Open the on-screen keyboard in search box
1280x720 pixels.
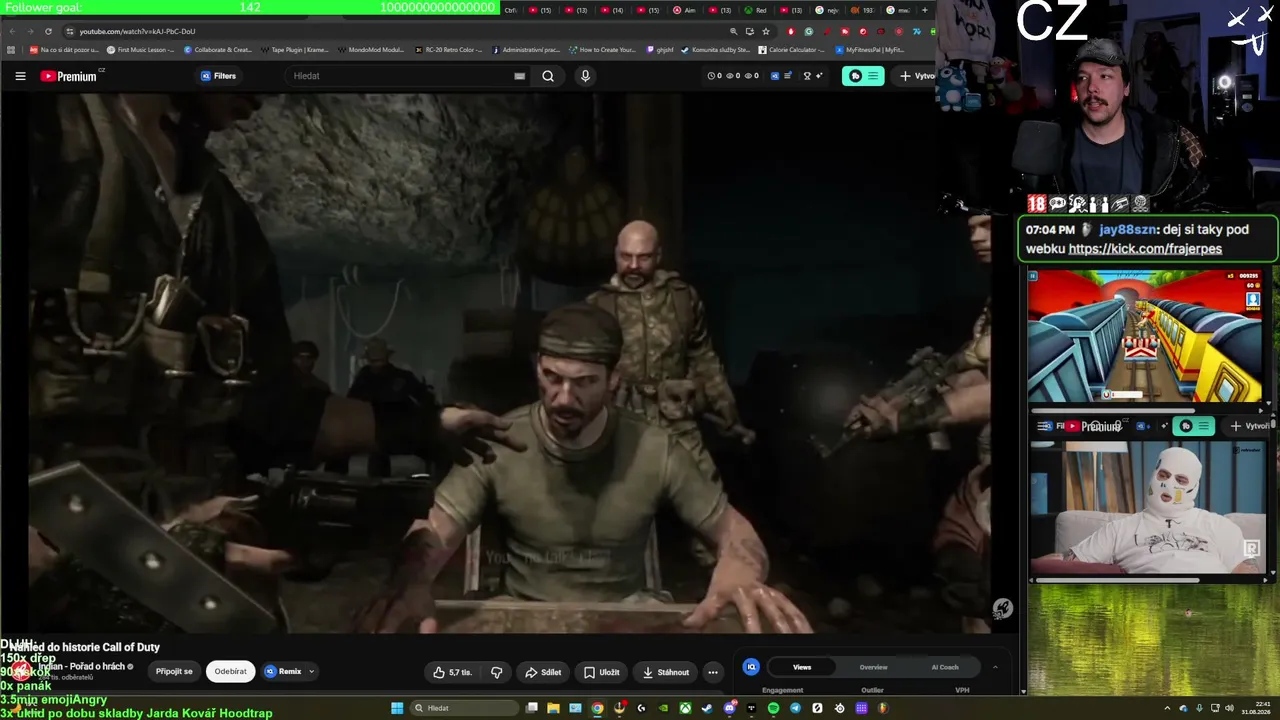pyautogui.click(x=519, y=76)
